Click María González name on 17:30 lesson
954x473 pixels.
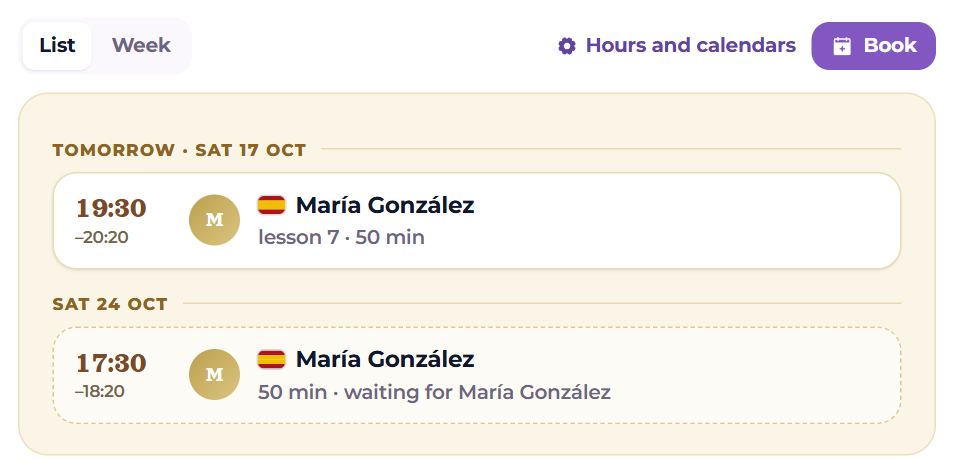[385, 360]
